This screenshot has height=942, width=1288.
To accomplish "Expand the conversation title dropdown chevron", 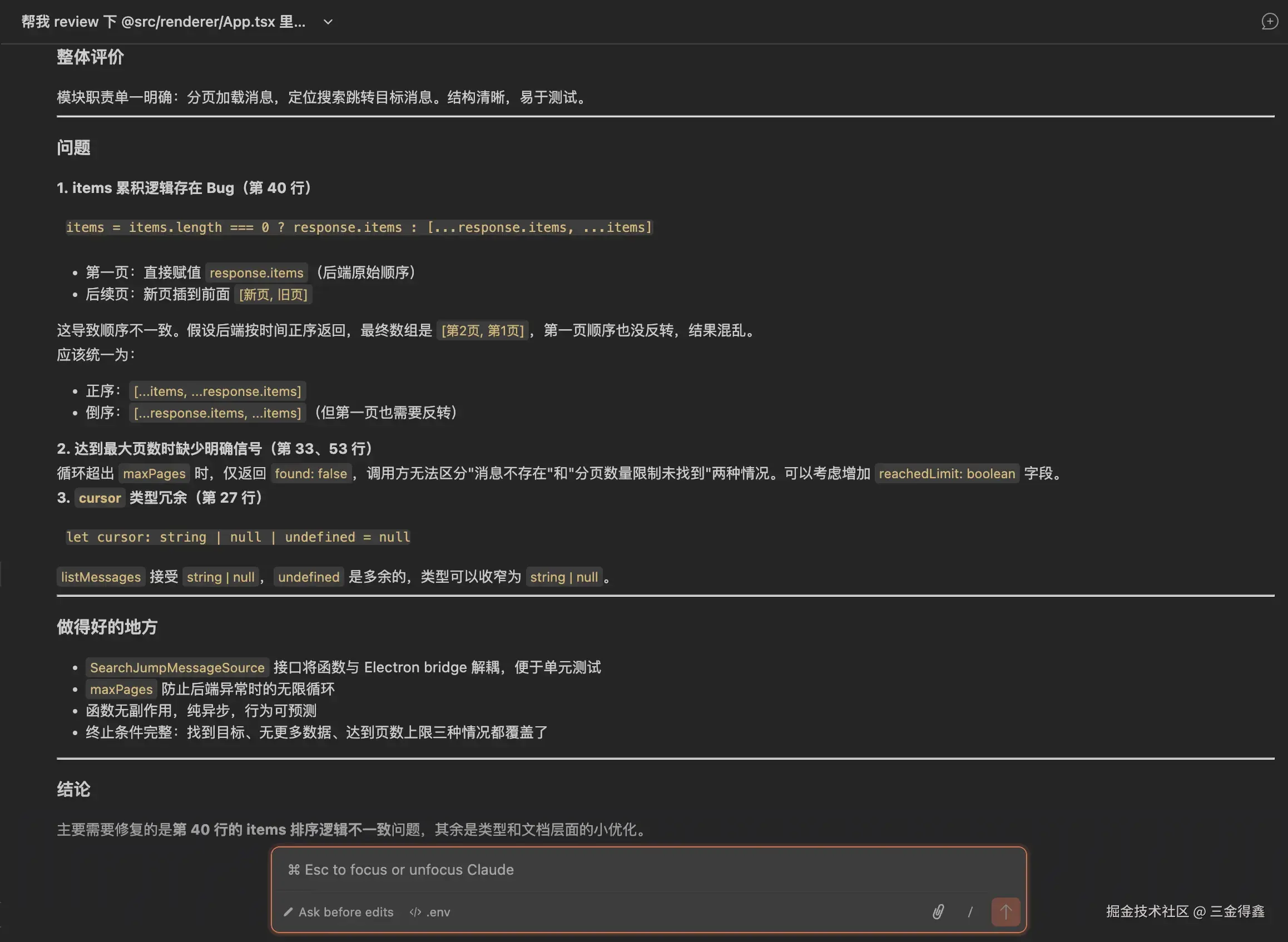I will tap(327, 22).
